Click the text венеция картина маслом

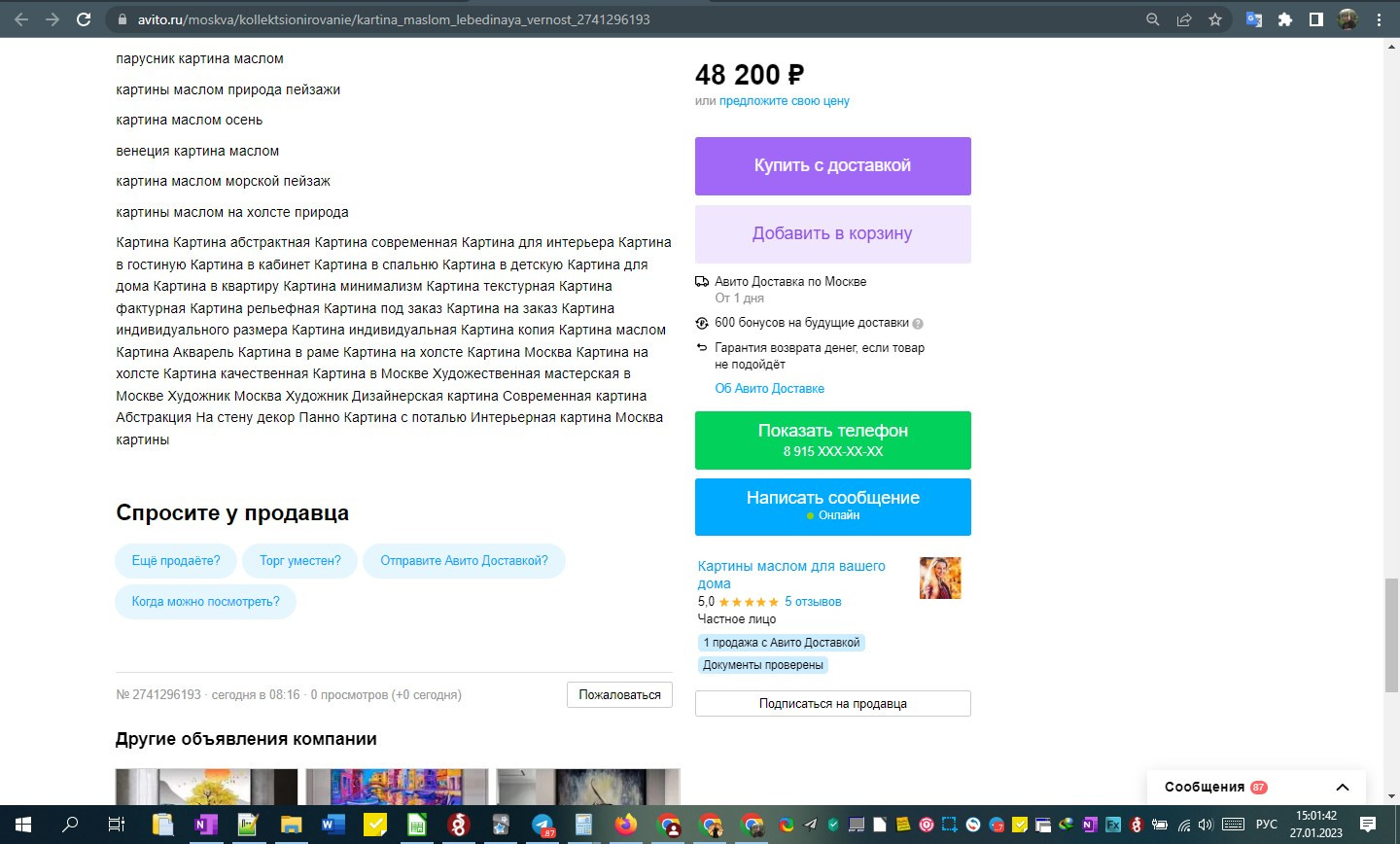pos(197,152)
